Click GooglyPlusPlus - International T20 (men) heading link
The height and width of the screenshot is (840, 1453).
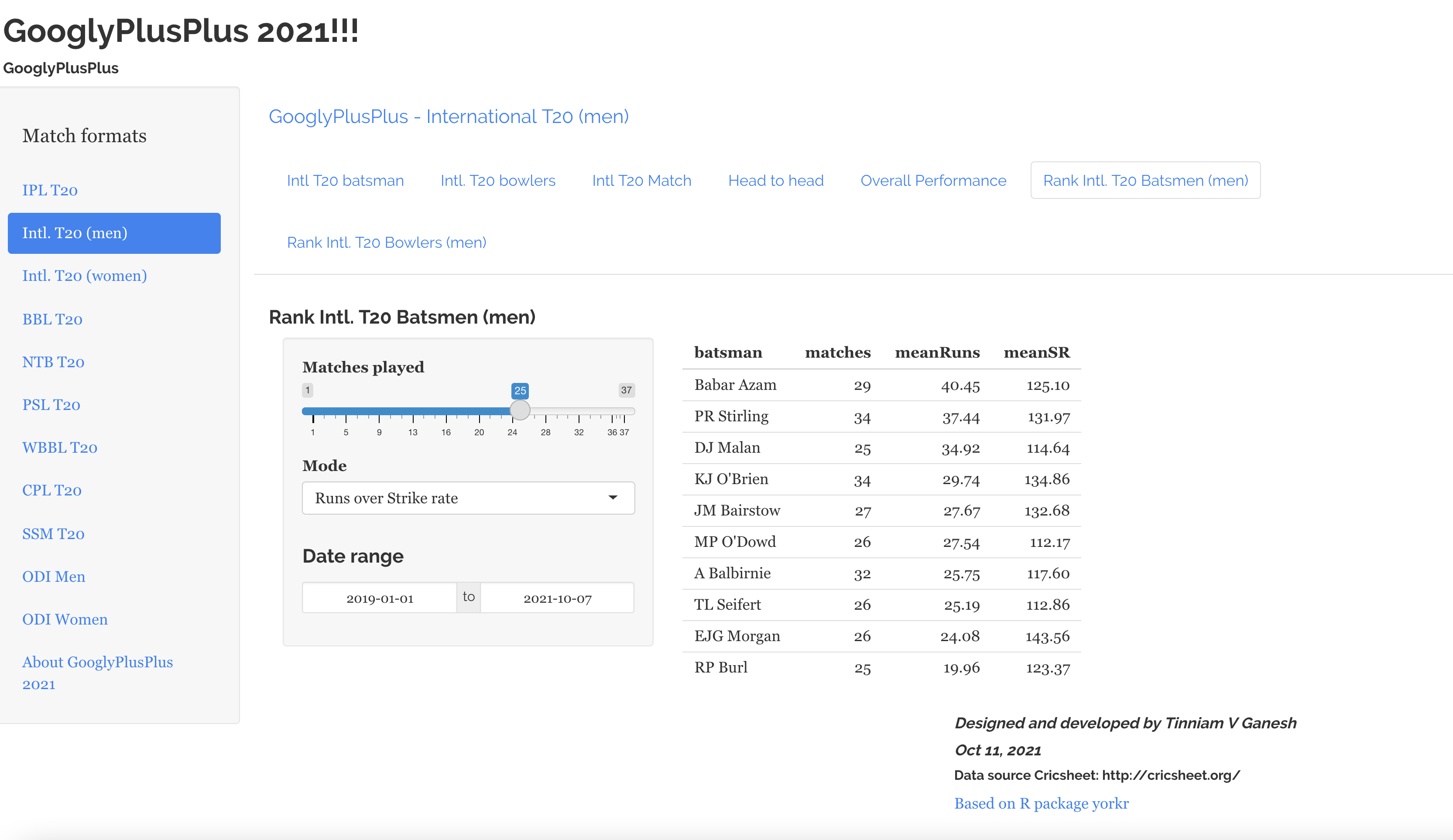coord(448,117)
